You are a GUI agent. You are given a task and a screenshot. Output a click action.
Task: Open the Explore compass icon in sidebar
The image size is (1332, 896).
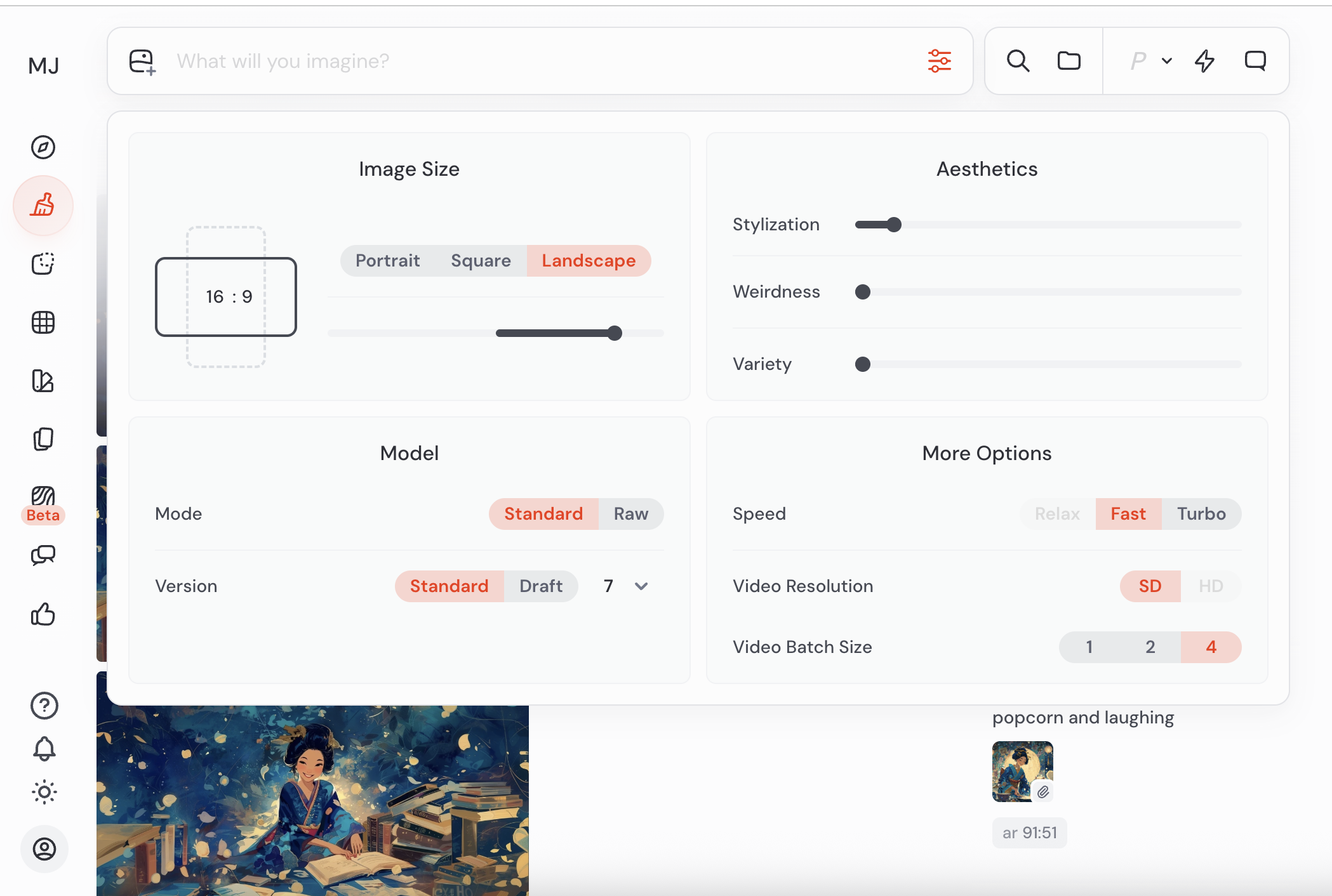[43, 147]
